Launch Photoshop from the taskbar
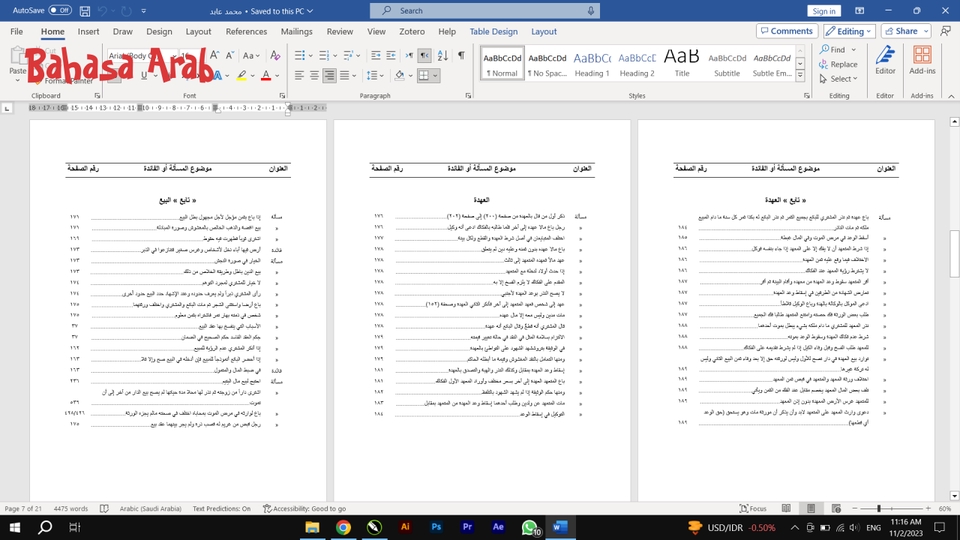 tap(436, 527)
